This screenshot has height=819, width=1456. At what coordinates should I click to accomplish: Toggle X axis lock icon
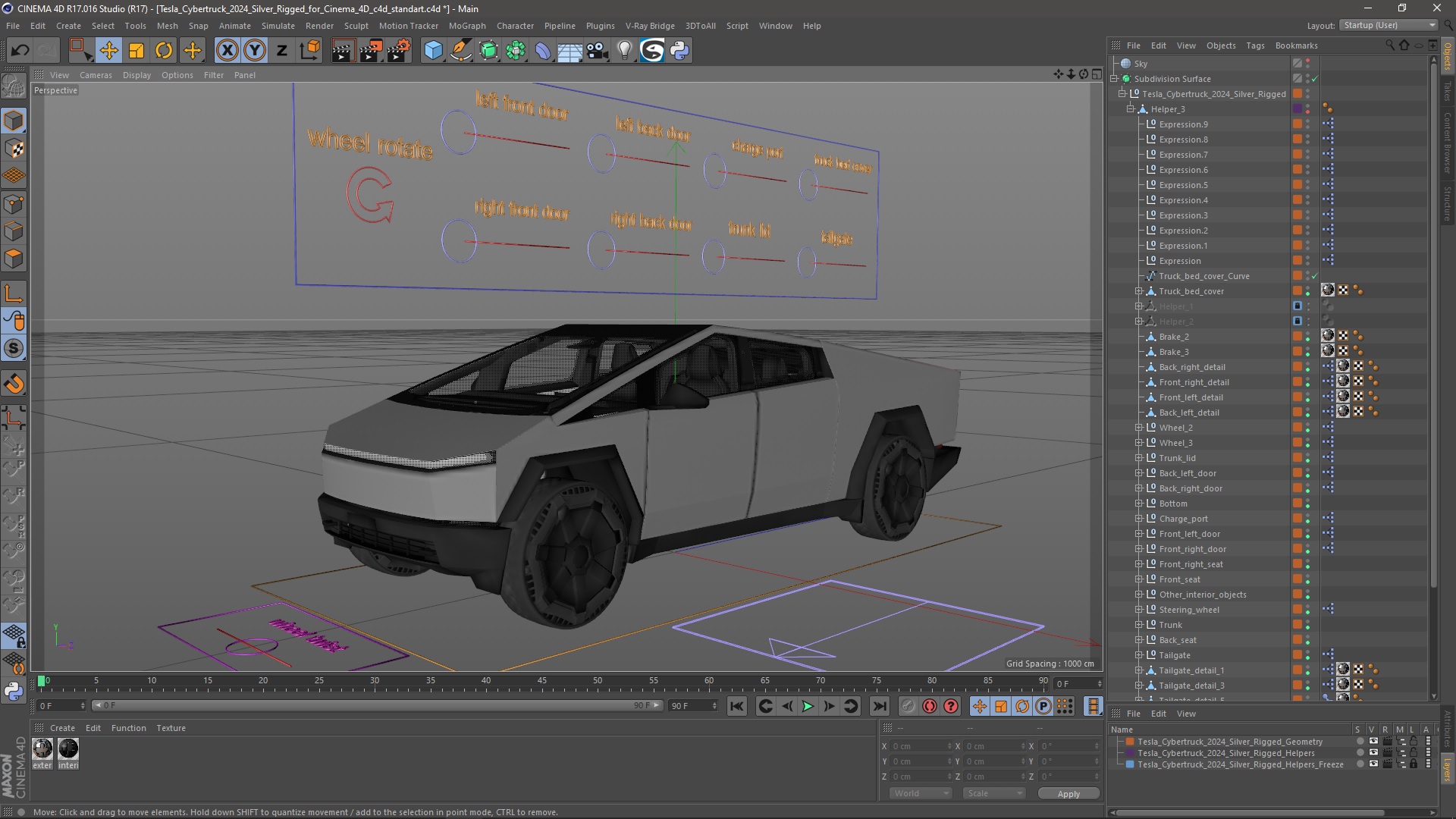227,51
